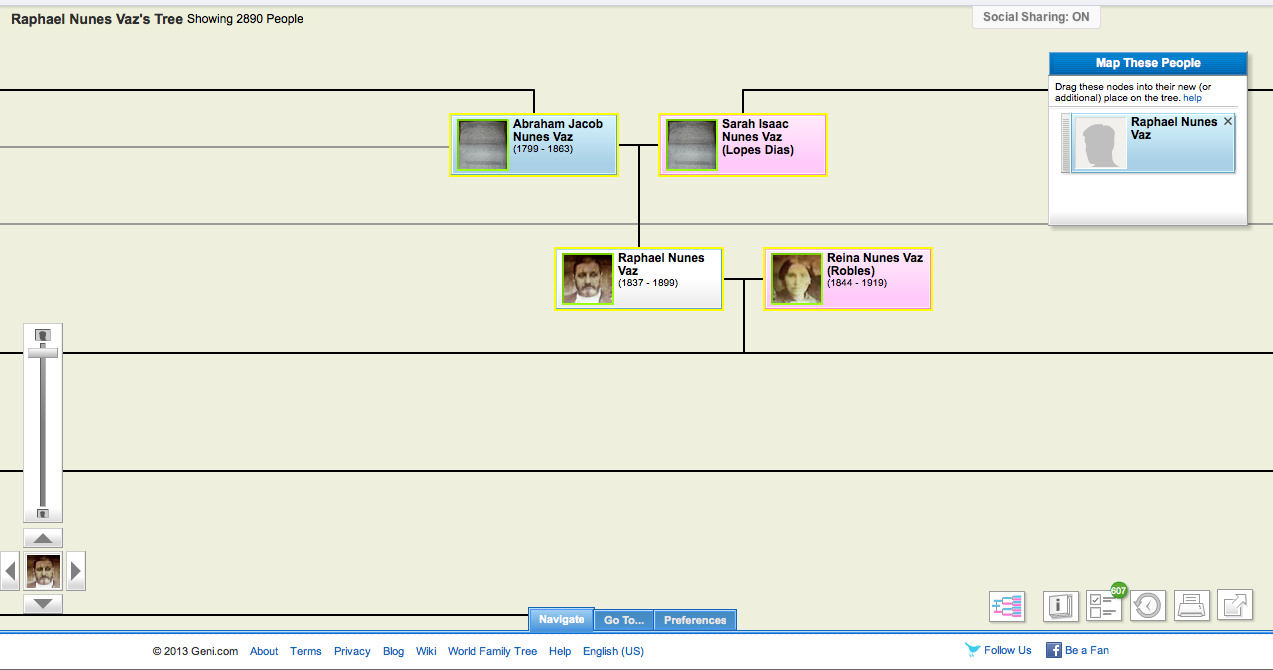Open the tree view layout icon
This screenshot has height=670, width=1273.
click(1006, 606)
